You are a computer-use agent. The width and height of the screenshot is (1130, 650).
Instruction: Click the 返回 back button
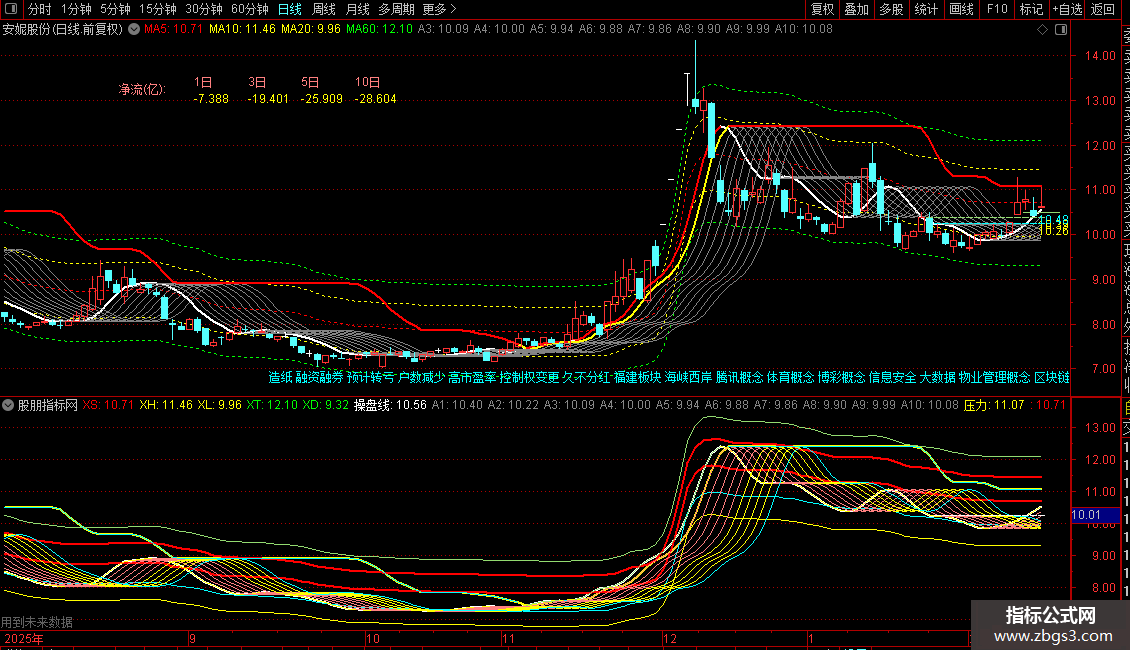pos(1103,9)
